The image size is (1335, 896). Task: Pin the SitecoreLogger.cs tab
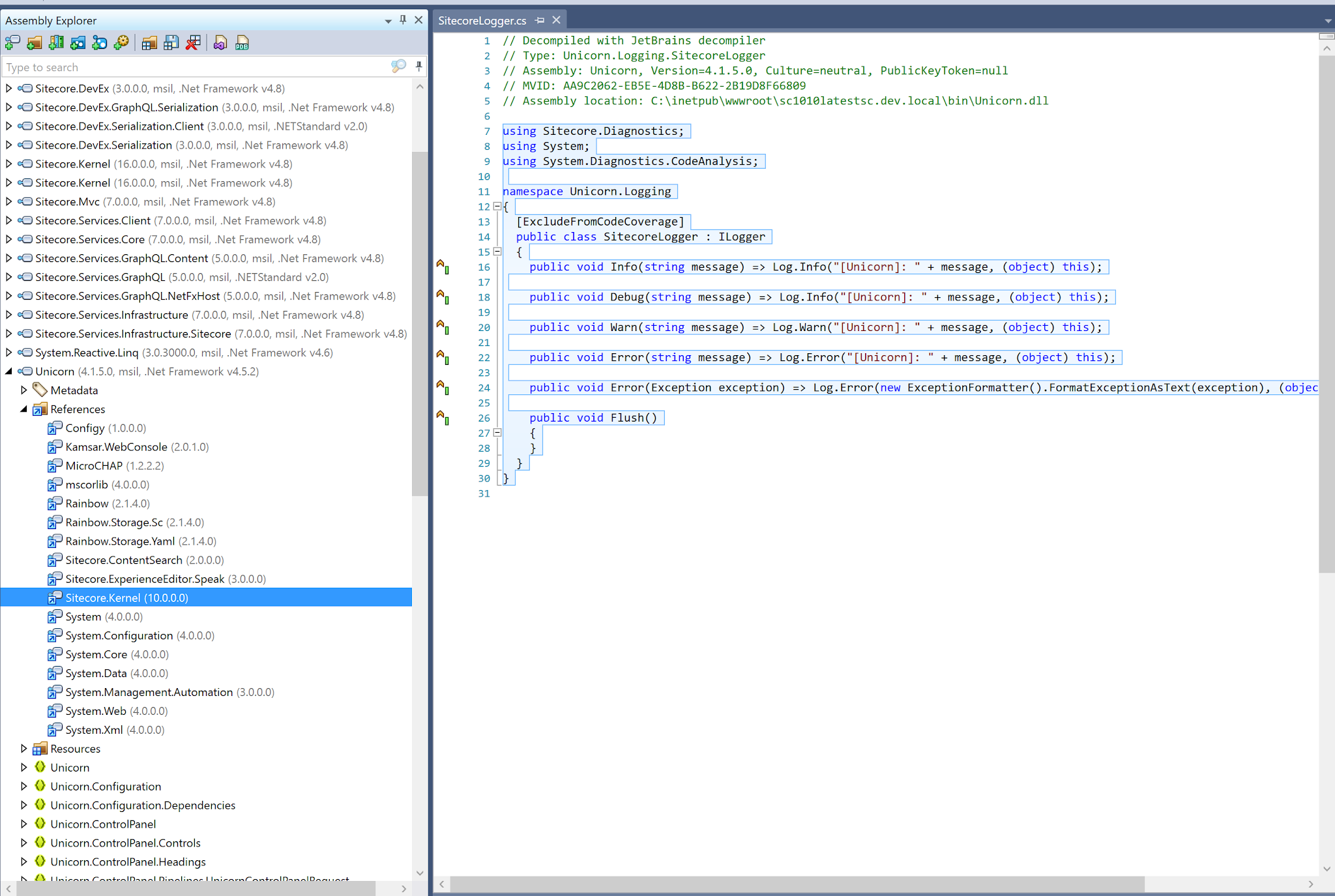(540, 20)
